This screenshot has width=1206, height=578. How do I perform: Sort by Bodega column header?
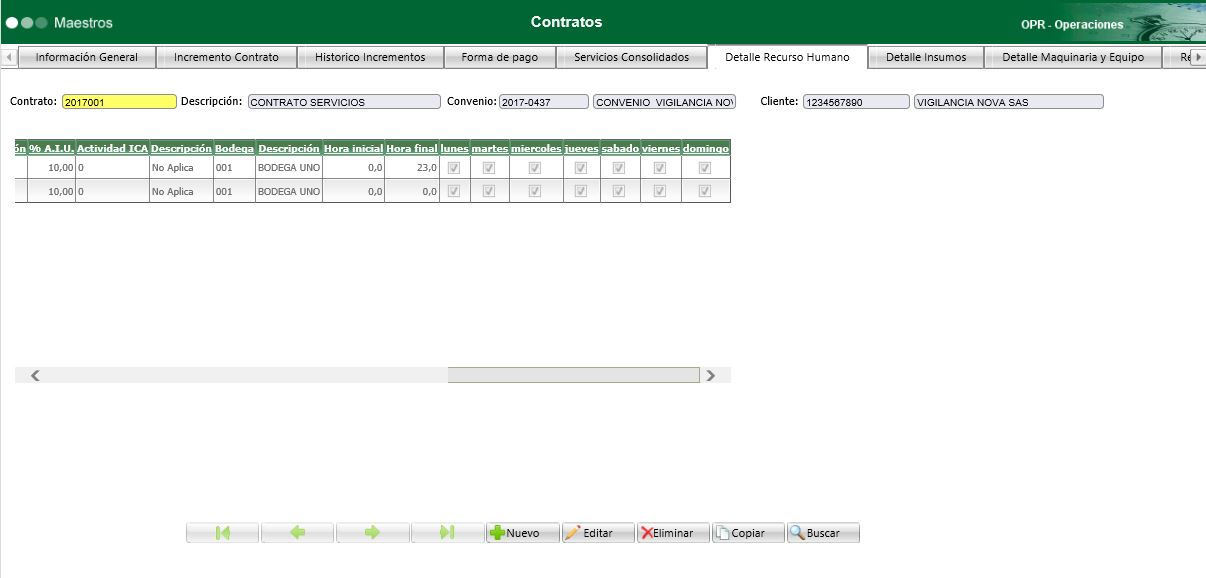(x=234, y=148)
